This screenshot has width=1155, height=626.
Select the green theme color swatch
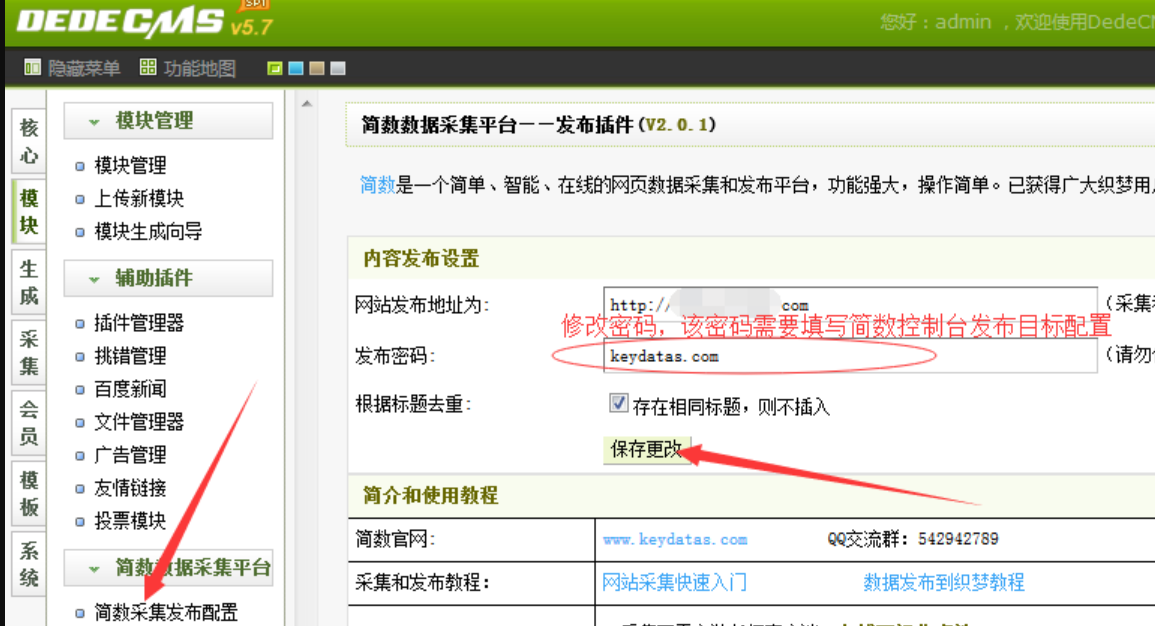pos(275,68)
